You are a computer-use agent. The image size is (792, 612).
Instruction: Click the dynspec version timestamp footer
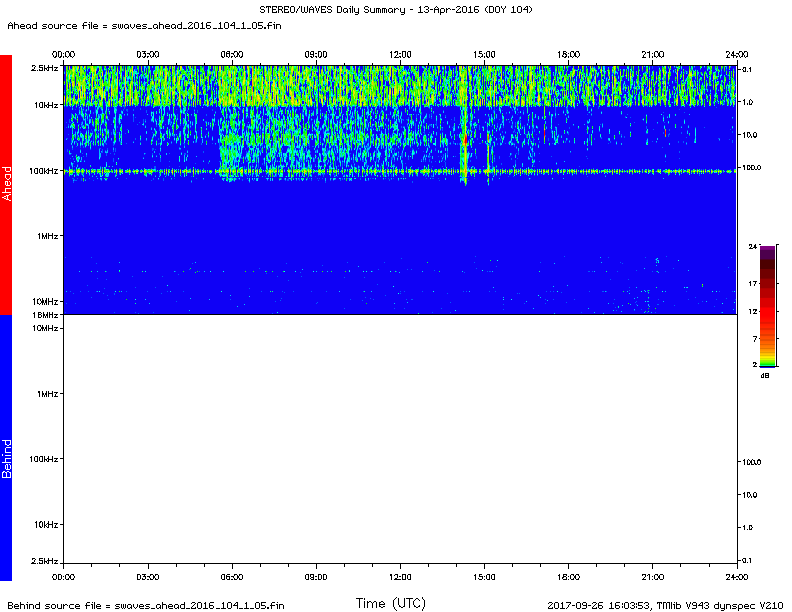665,605
